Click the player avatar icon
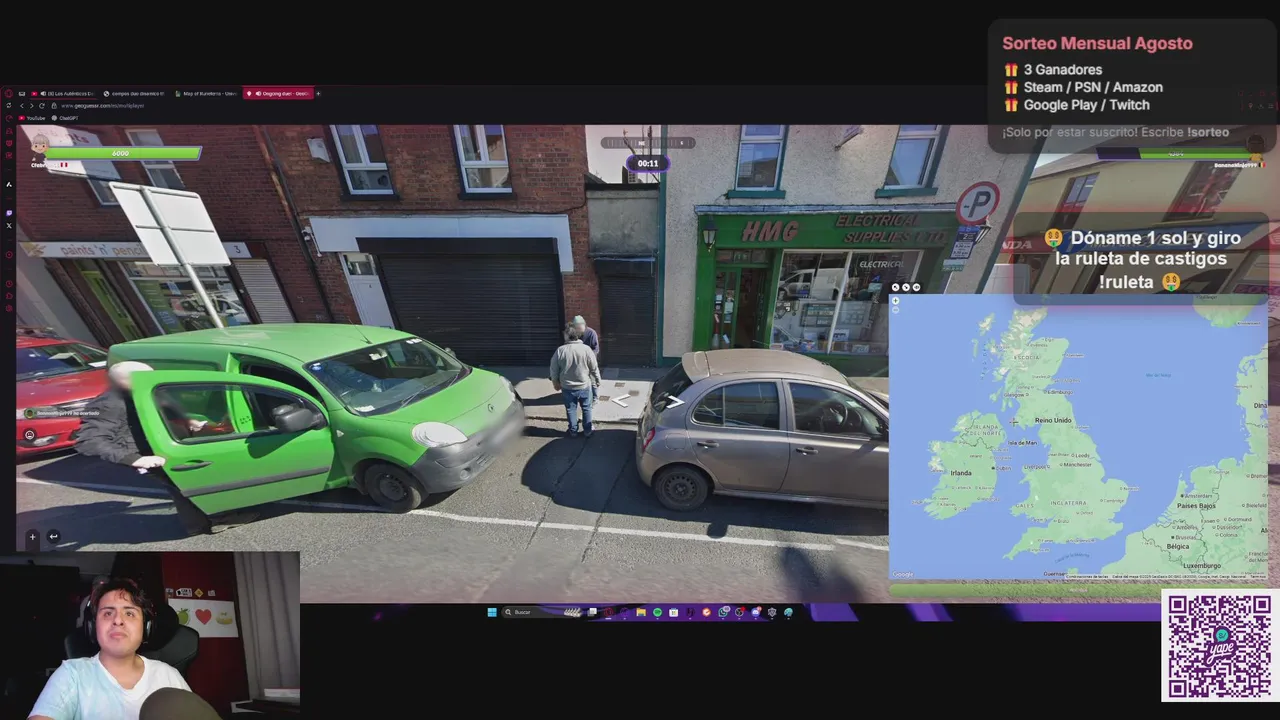 click(39, 148)
